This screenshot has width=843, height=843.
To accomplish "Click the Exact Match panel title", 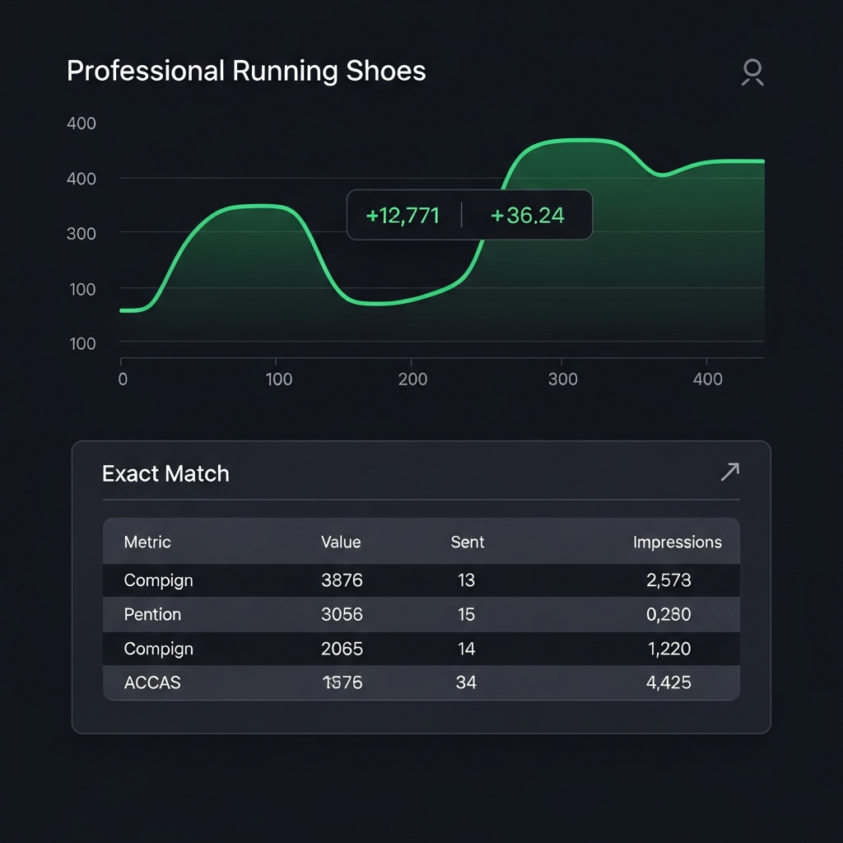I will tap(166, 474).
